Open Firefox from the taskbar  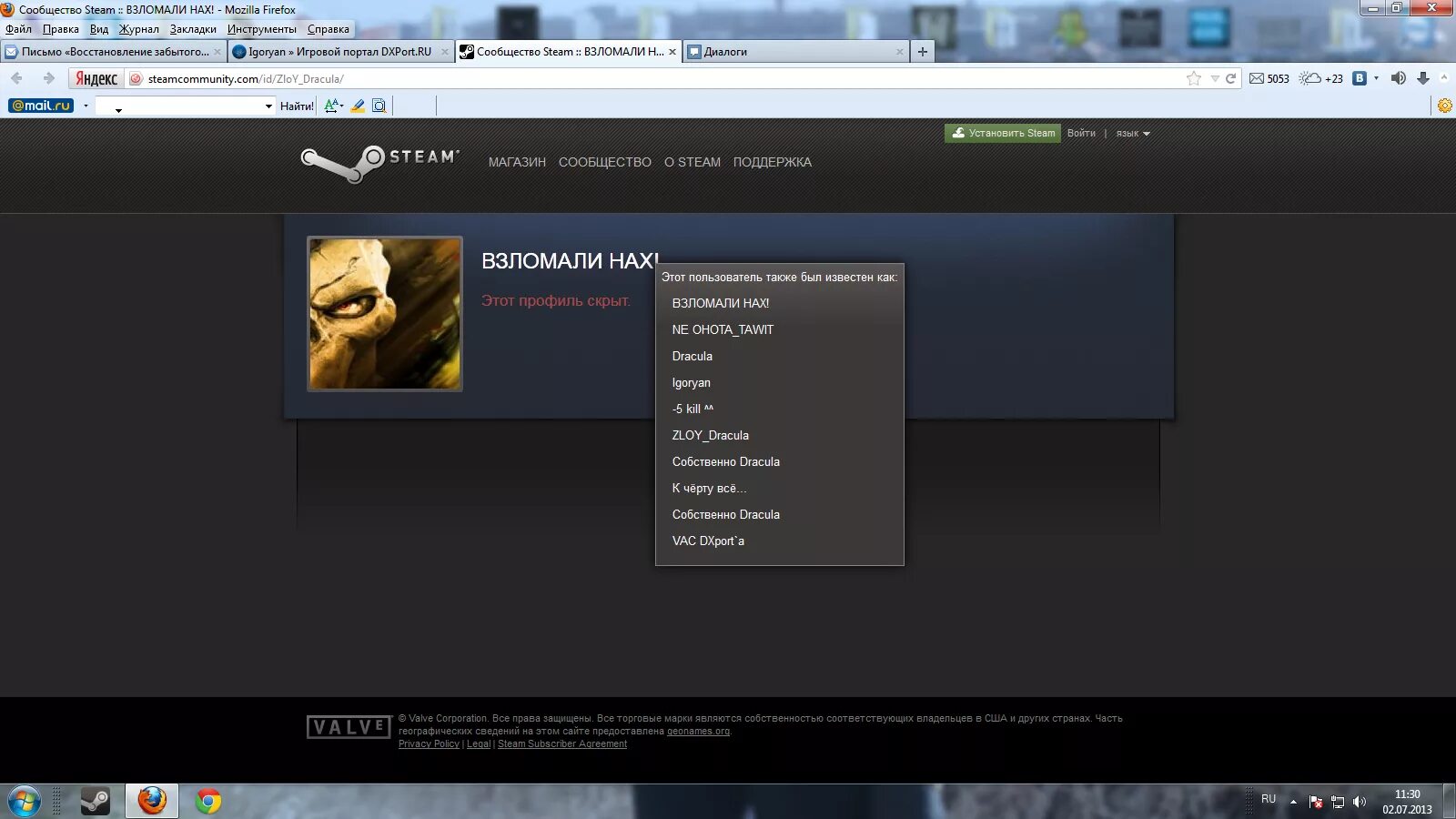(152, 801)
